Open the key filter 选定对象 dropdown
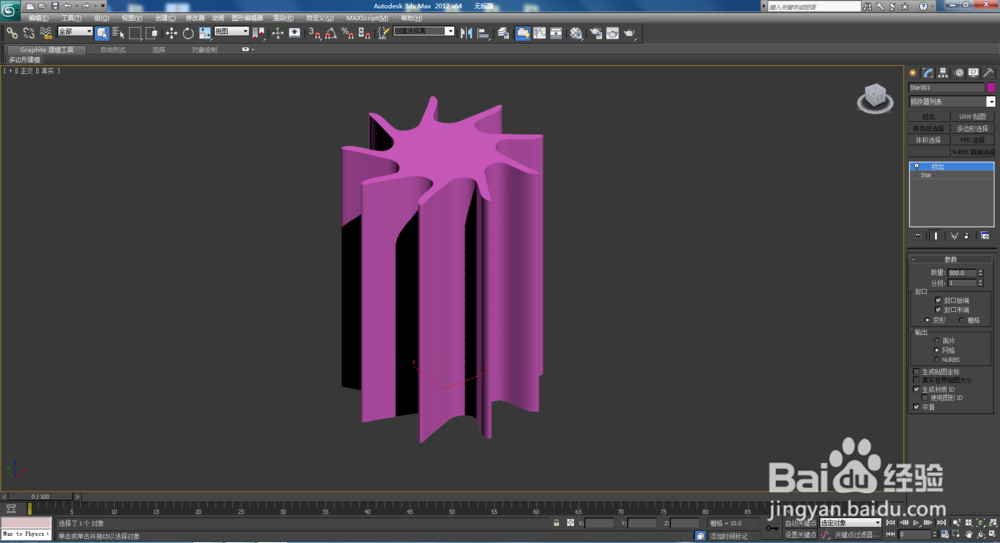This screenshot has width=1000, height=543. pyautogui.click(x=849, y=523)
